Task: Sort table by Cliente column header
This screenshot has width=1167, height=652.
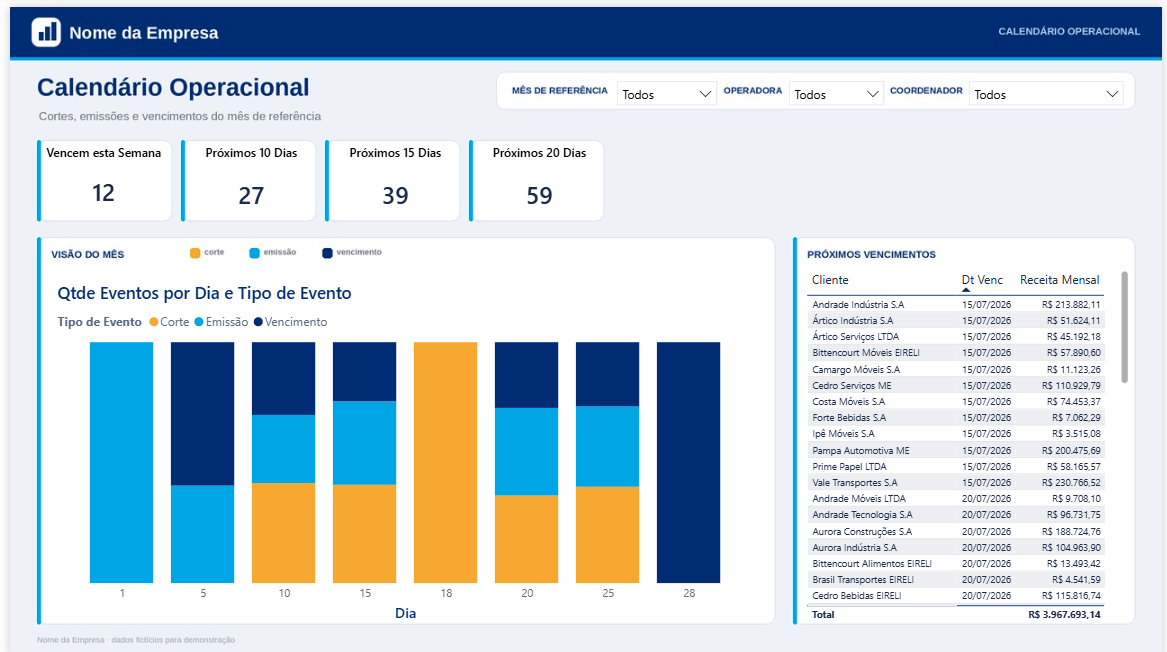Action: (x=830, y=280)
